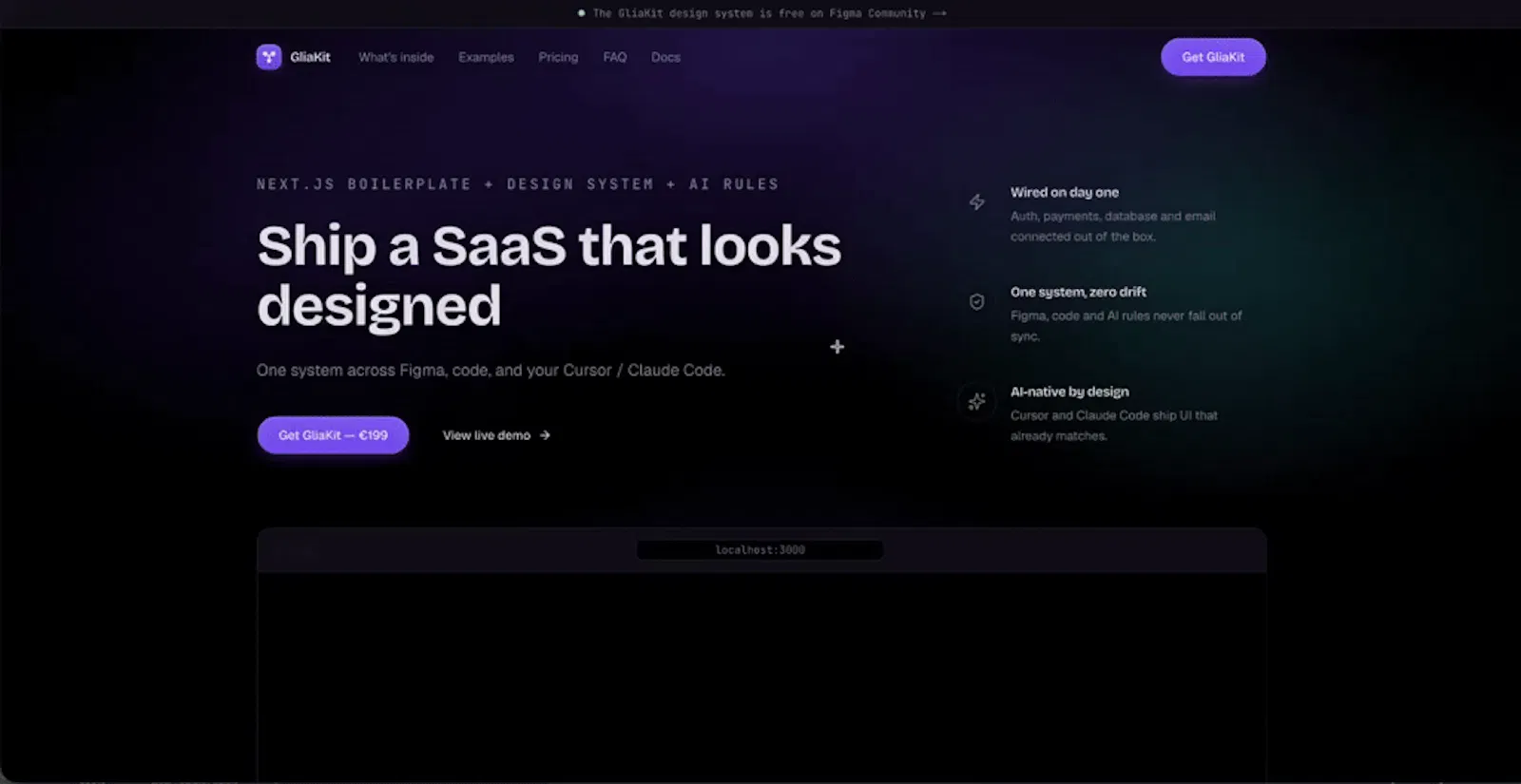Open View live demo link

tap(496, 435)
